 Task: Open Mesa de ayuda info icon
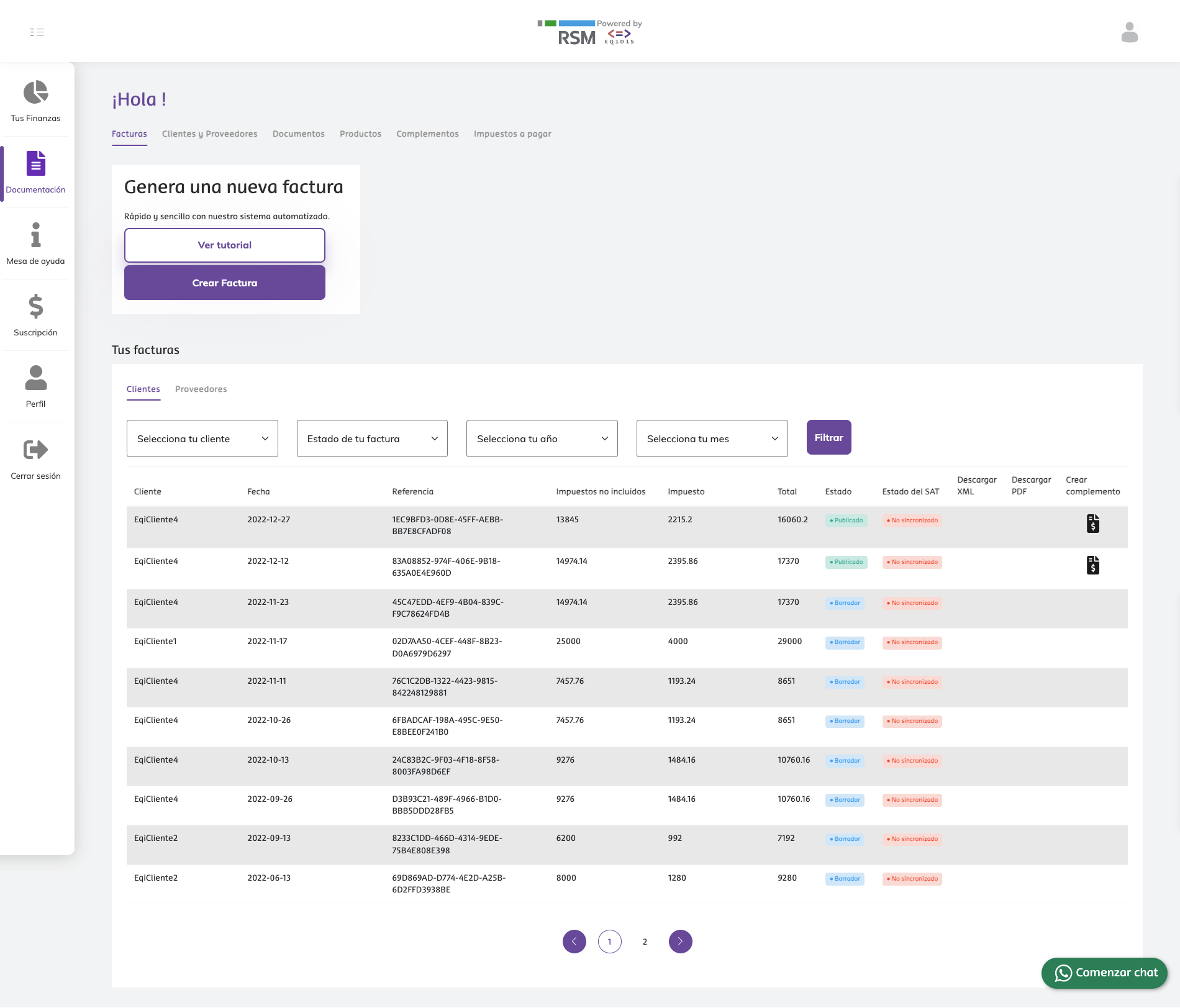tap(35, 235)
